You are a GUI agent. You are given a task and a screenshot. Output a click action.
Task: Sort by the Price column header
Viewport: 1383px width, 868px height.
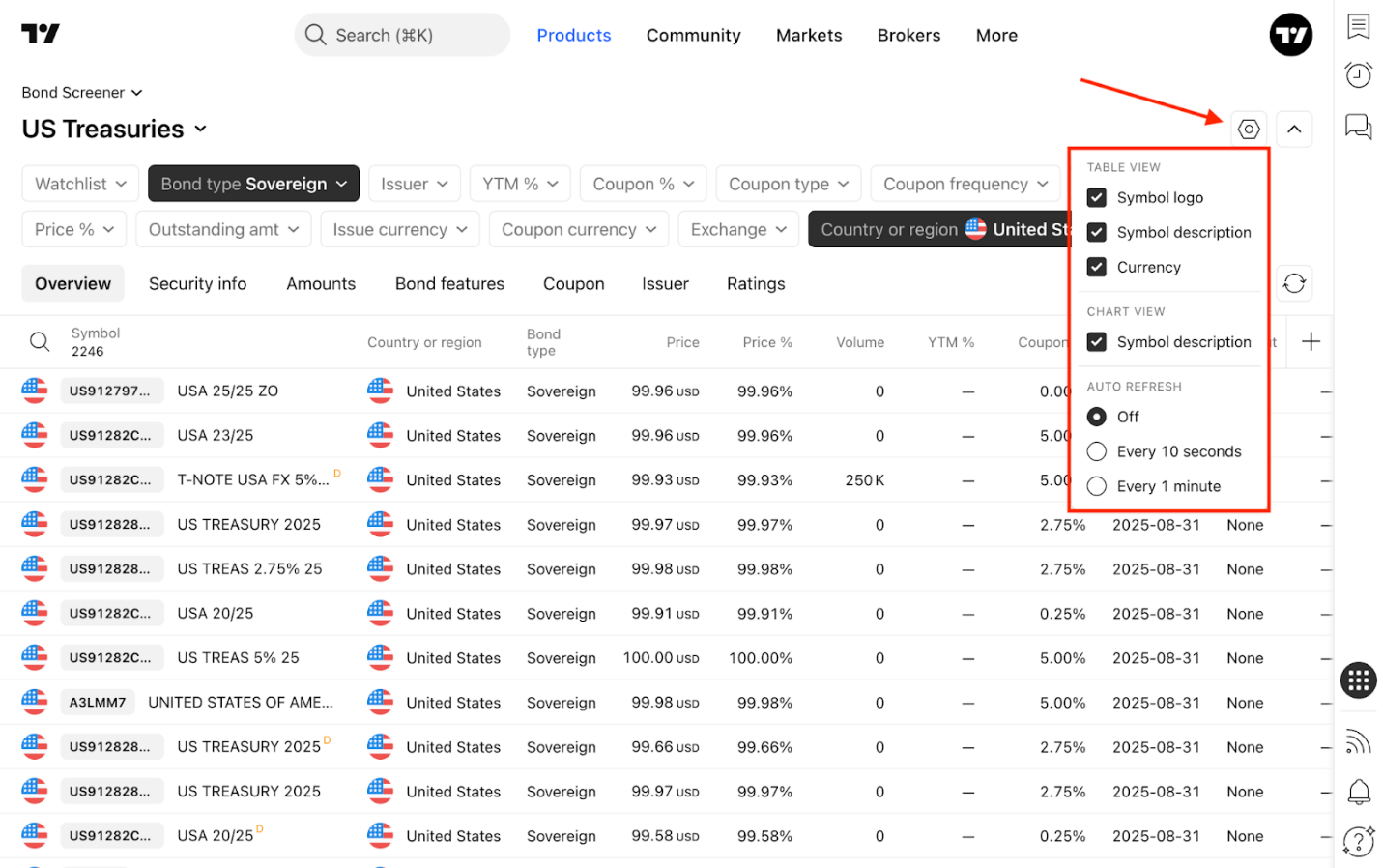pos(682,342)
